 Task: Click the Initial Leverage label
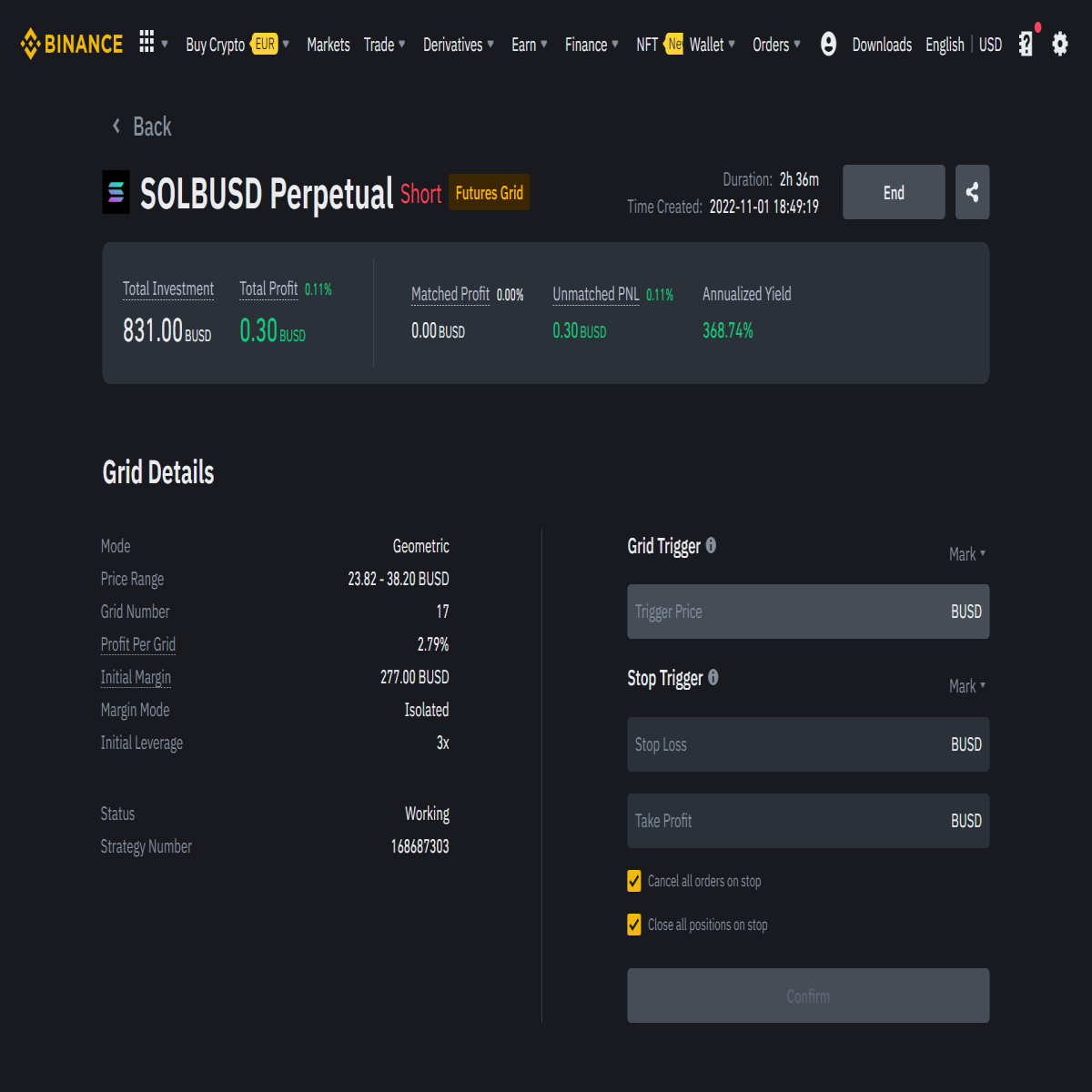pyautogui.click(x=141, y=743)
